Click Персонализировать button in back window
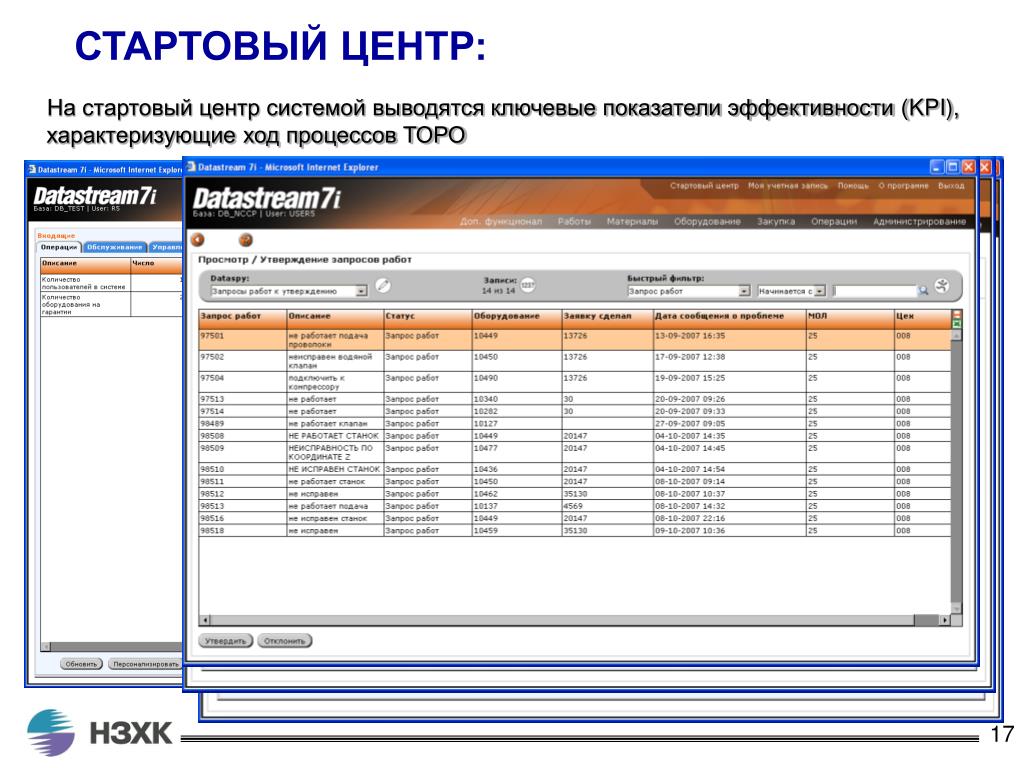1024x768 pixels. coord(145,664)
